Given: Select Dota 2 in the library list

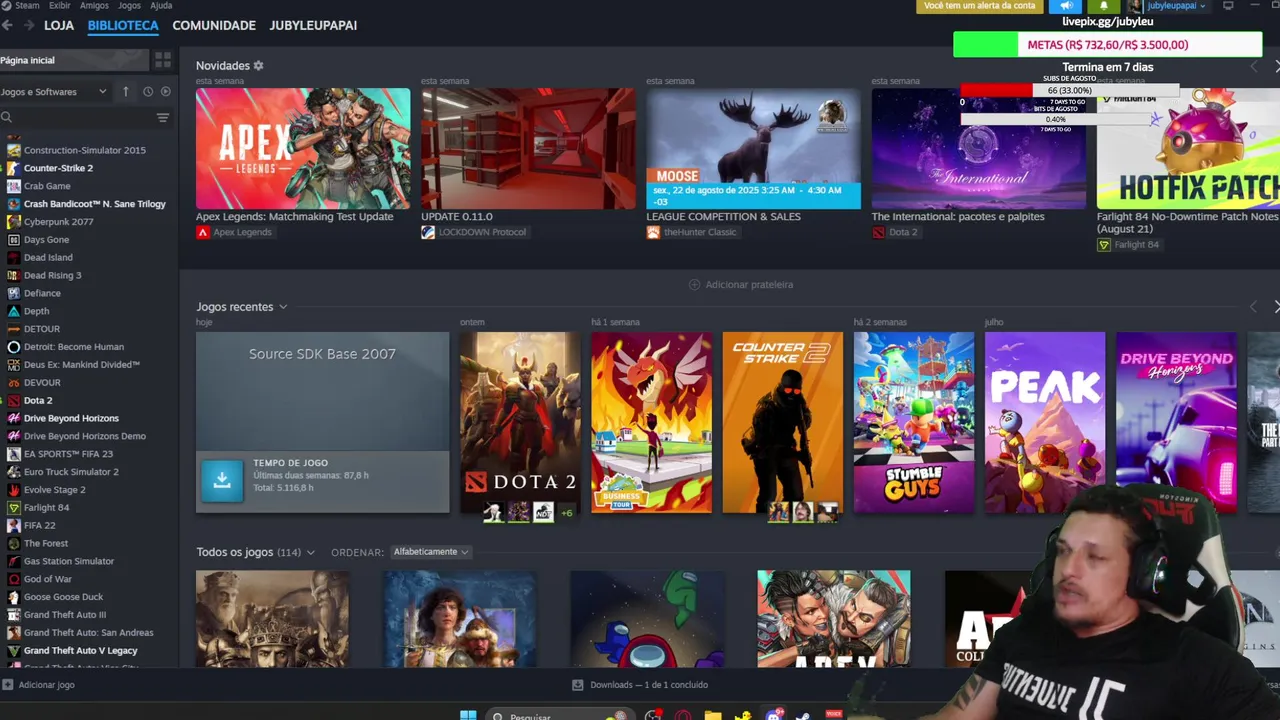Looking at the screenshot, I should (x=38, y=400).
